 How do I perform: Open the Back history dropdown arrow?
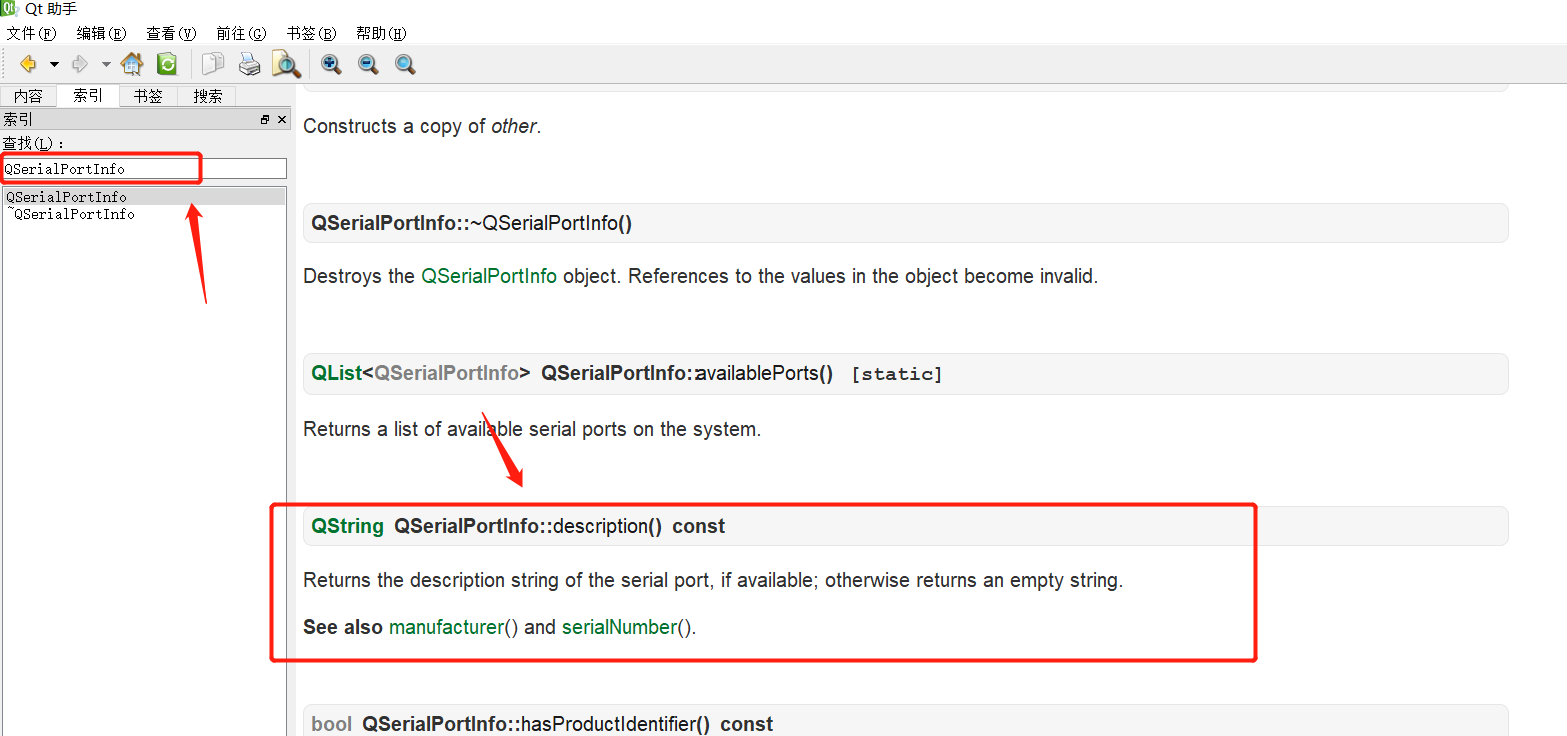tap(54, 65)
